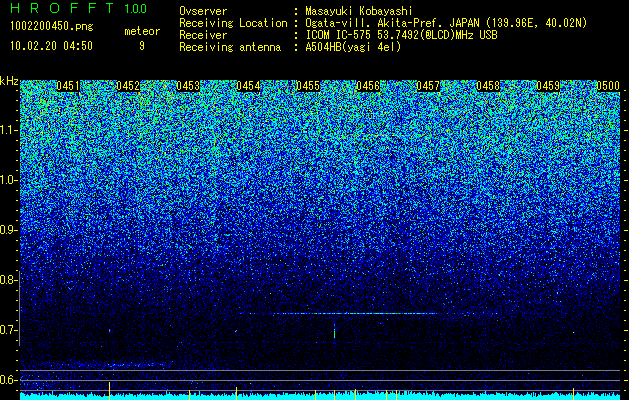Select the observer name Masayuki Kobayashi

coord(358,11)
